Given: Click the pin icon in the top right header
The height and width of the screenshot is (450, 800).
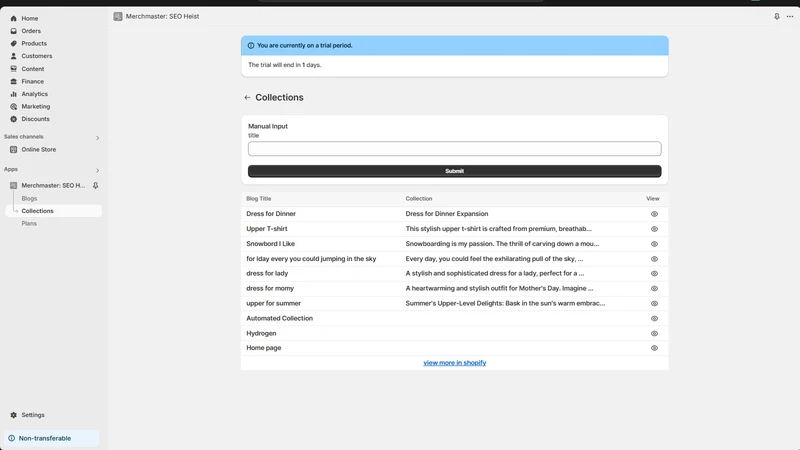Looking at the screenshot, I should click(777, 16).
